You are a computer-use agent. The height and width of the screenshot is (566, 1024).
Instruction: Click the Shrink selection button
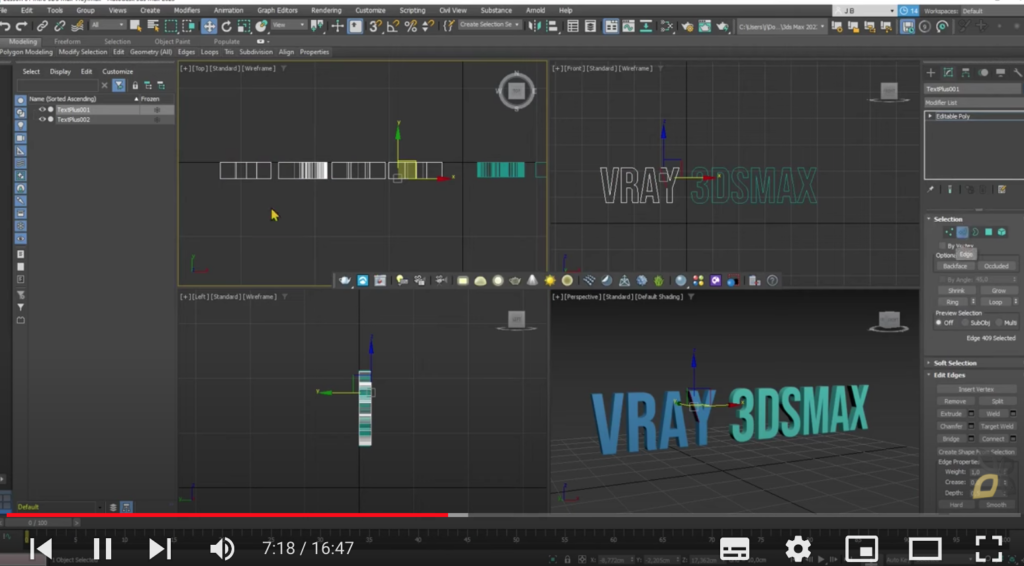956,291
